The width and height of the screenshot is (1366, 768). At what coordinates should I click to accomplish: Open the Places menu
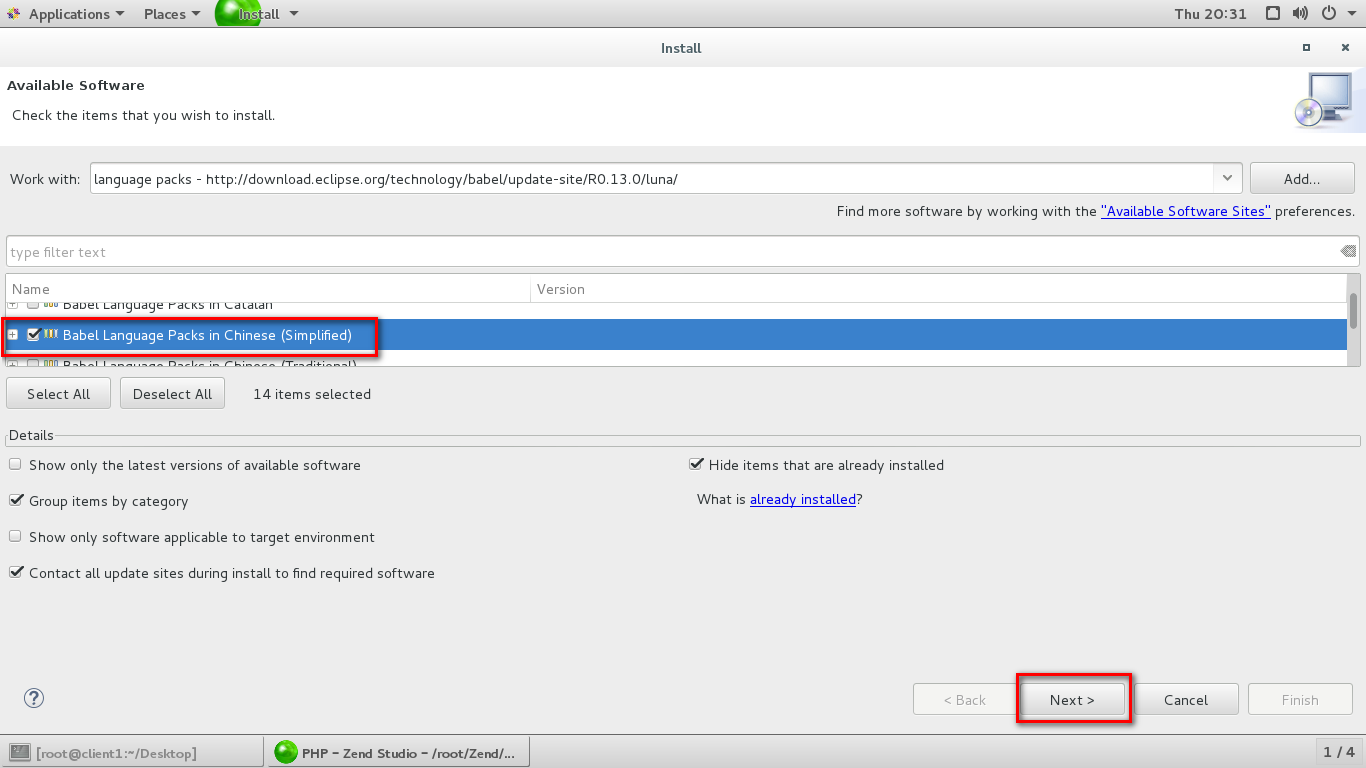(x=171, y=14)
